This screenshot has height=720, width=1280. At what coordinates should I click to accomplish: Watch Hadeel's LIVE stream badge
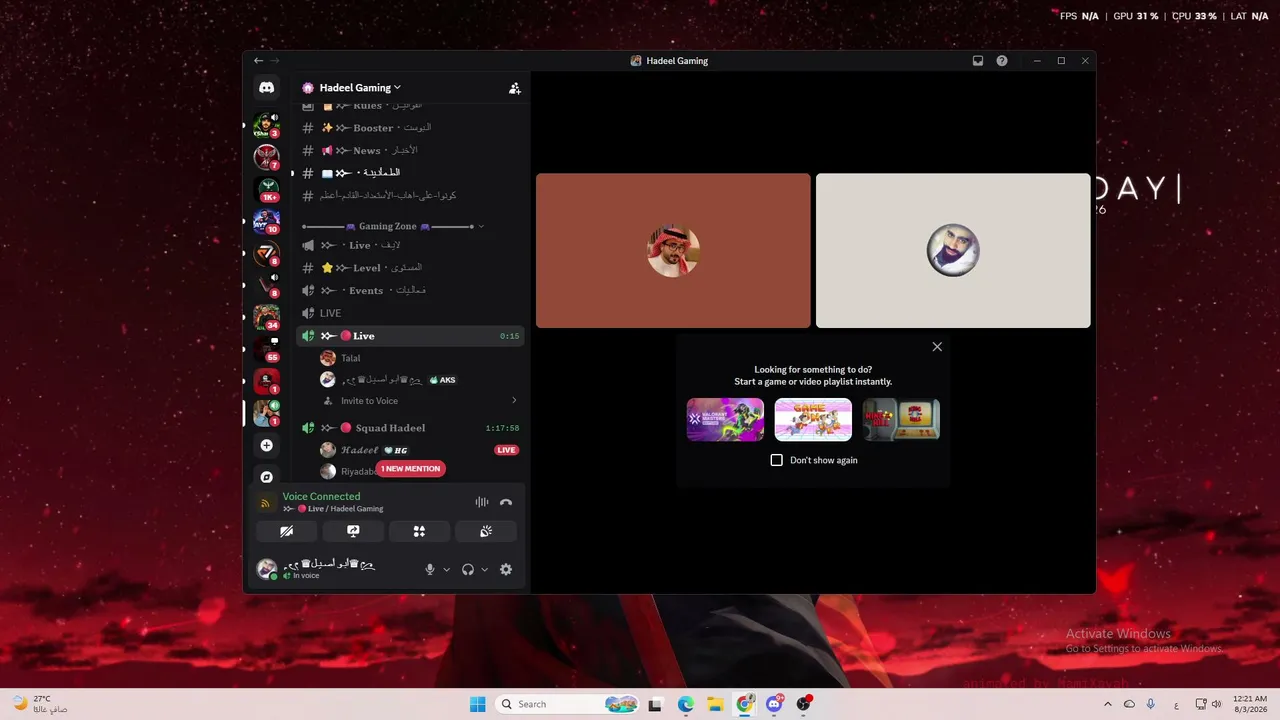(x=506, y=450)
